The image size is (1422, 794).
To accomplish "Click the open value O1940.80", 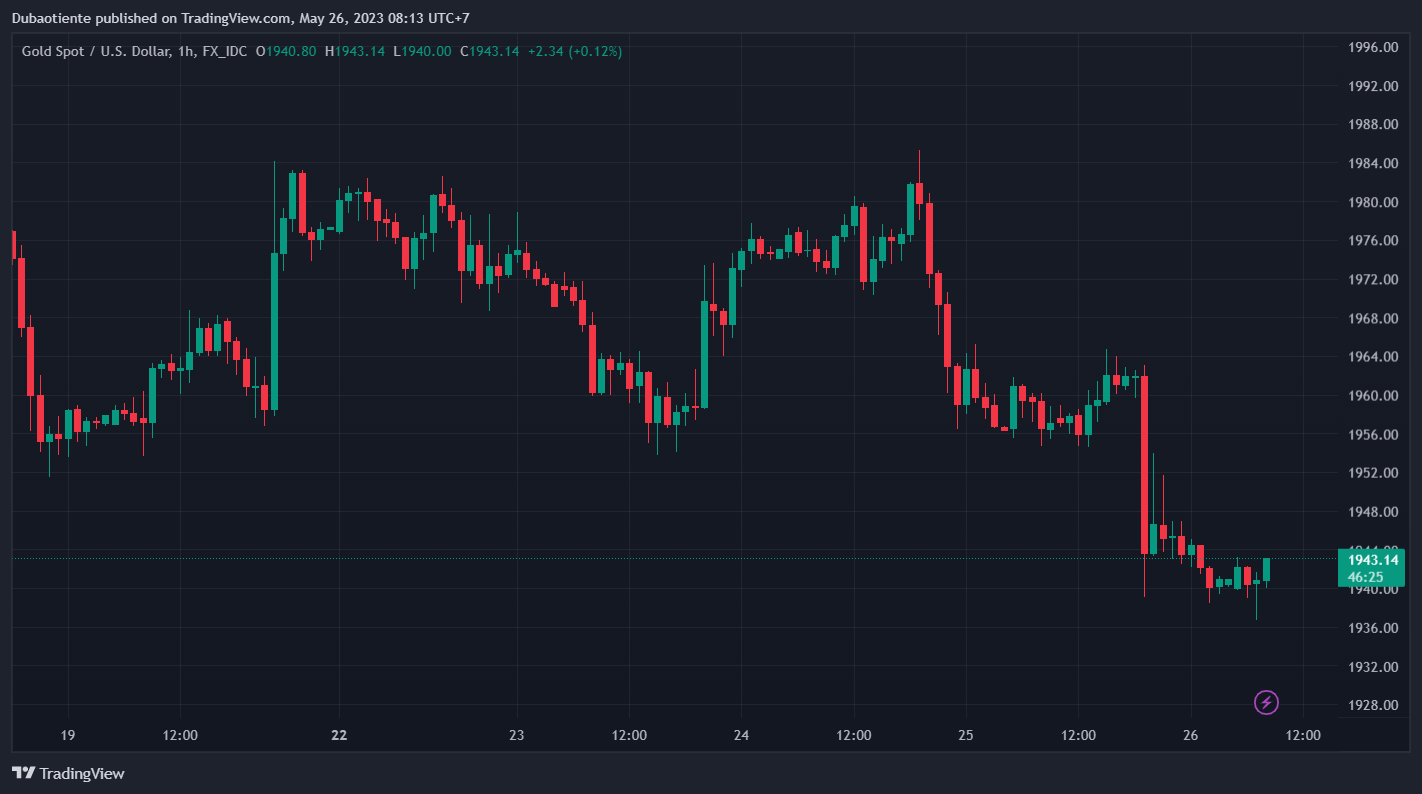I will [x=286, y=51].
